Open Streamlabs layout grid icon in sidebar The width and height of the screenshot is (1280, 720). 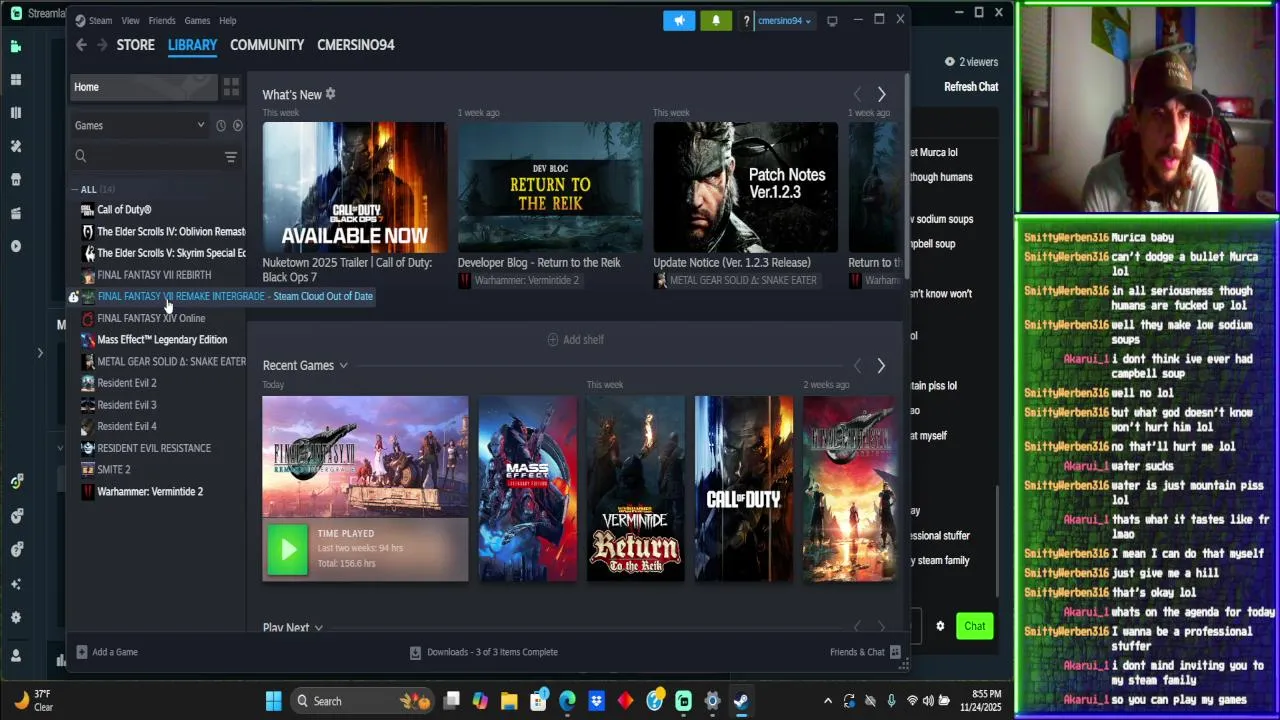tap(15, 79)
